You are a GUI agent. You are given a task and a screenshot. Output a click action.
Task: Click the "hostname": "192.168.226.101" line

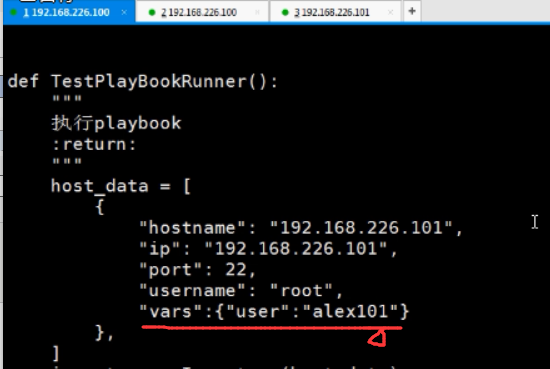click(301, 228)
